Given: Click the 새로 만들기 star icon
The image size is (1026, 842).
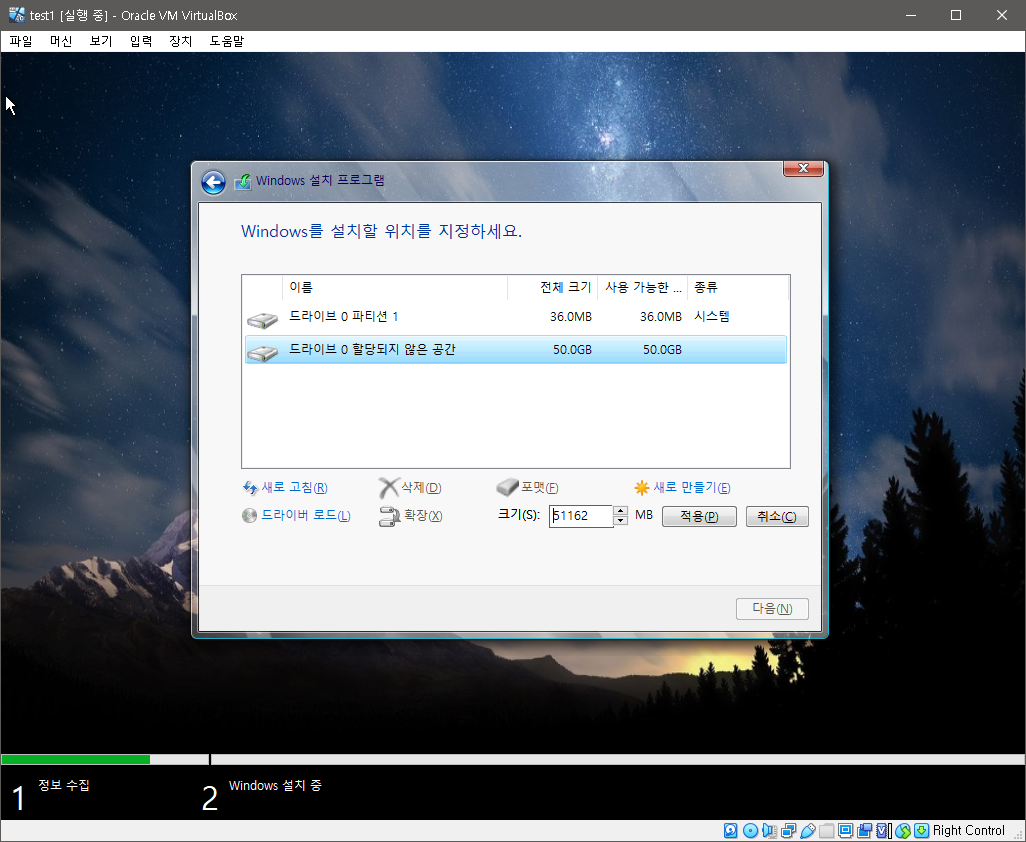Looking at the screenshot, I should coord(642,488).
